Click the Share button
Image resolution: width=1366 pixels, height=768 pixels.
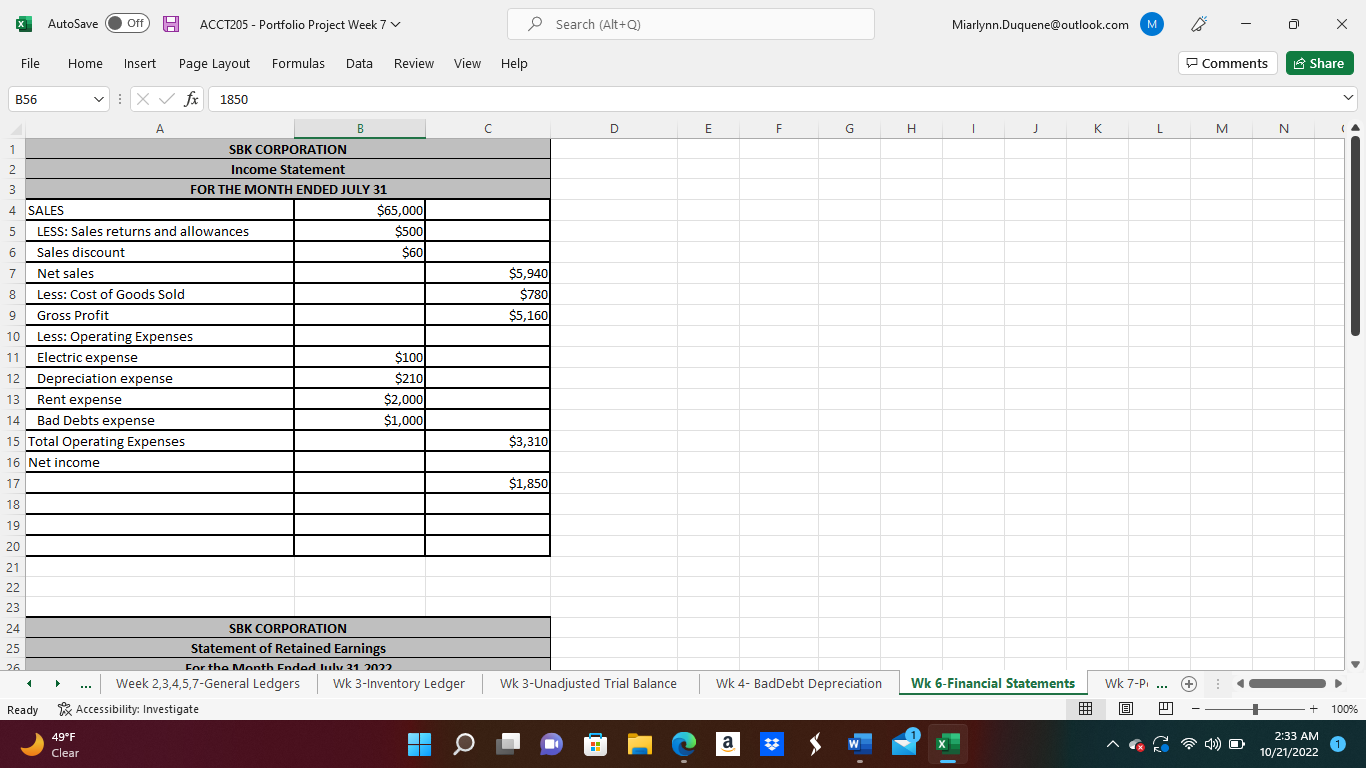coord(1319,62)
